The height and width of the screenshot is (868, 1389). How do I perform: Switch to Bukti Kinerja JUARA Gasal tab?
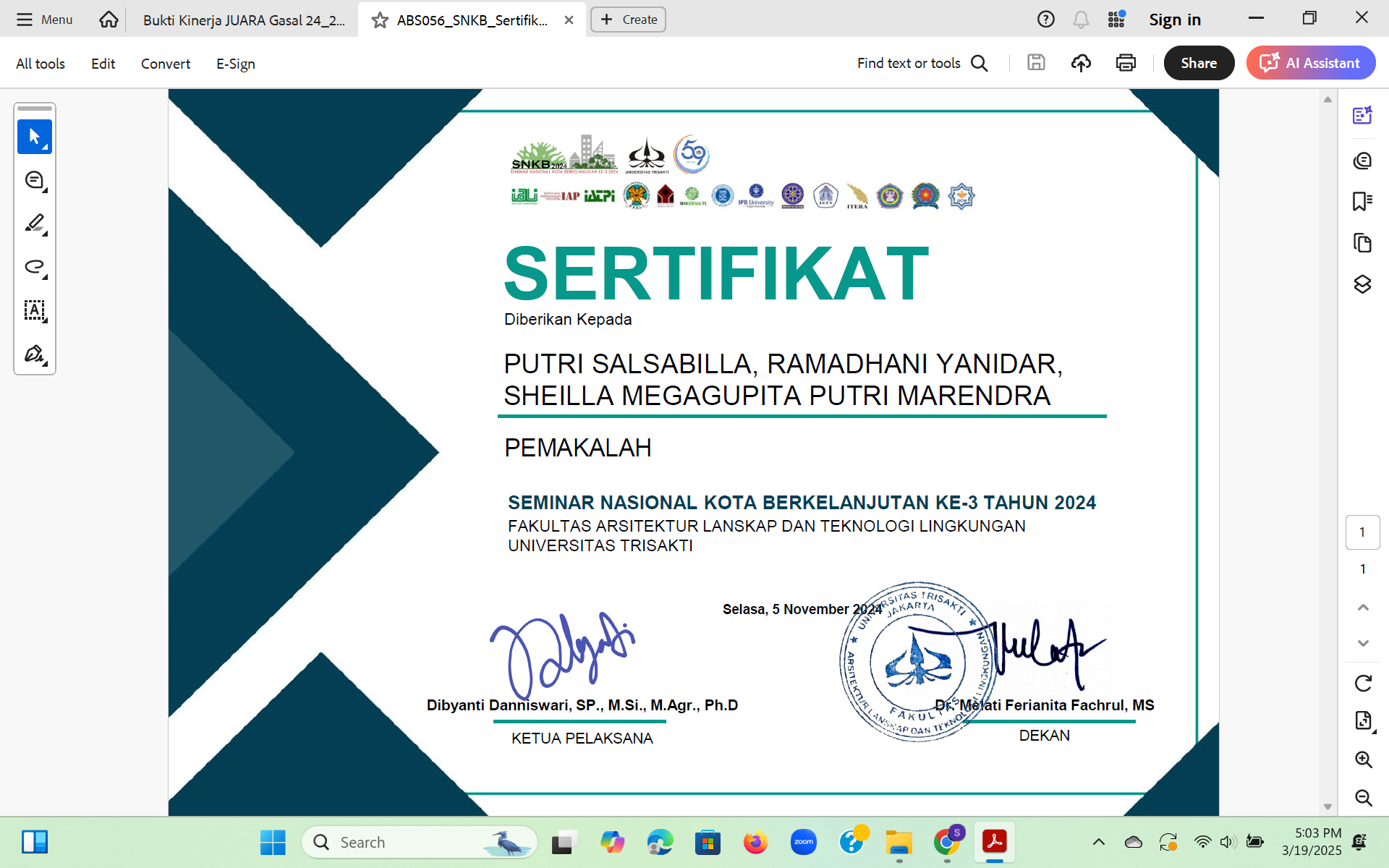[x=244, y=20]
